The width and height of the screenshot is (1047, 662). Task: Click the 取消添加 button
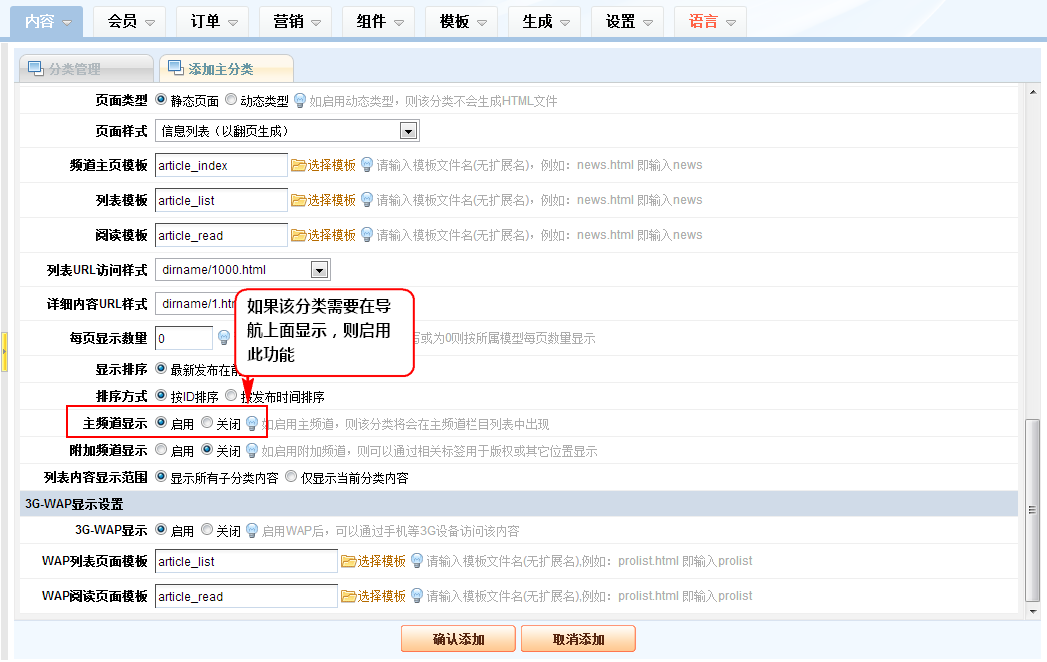pos(578,639)
